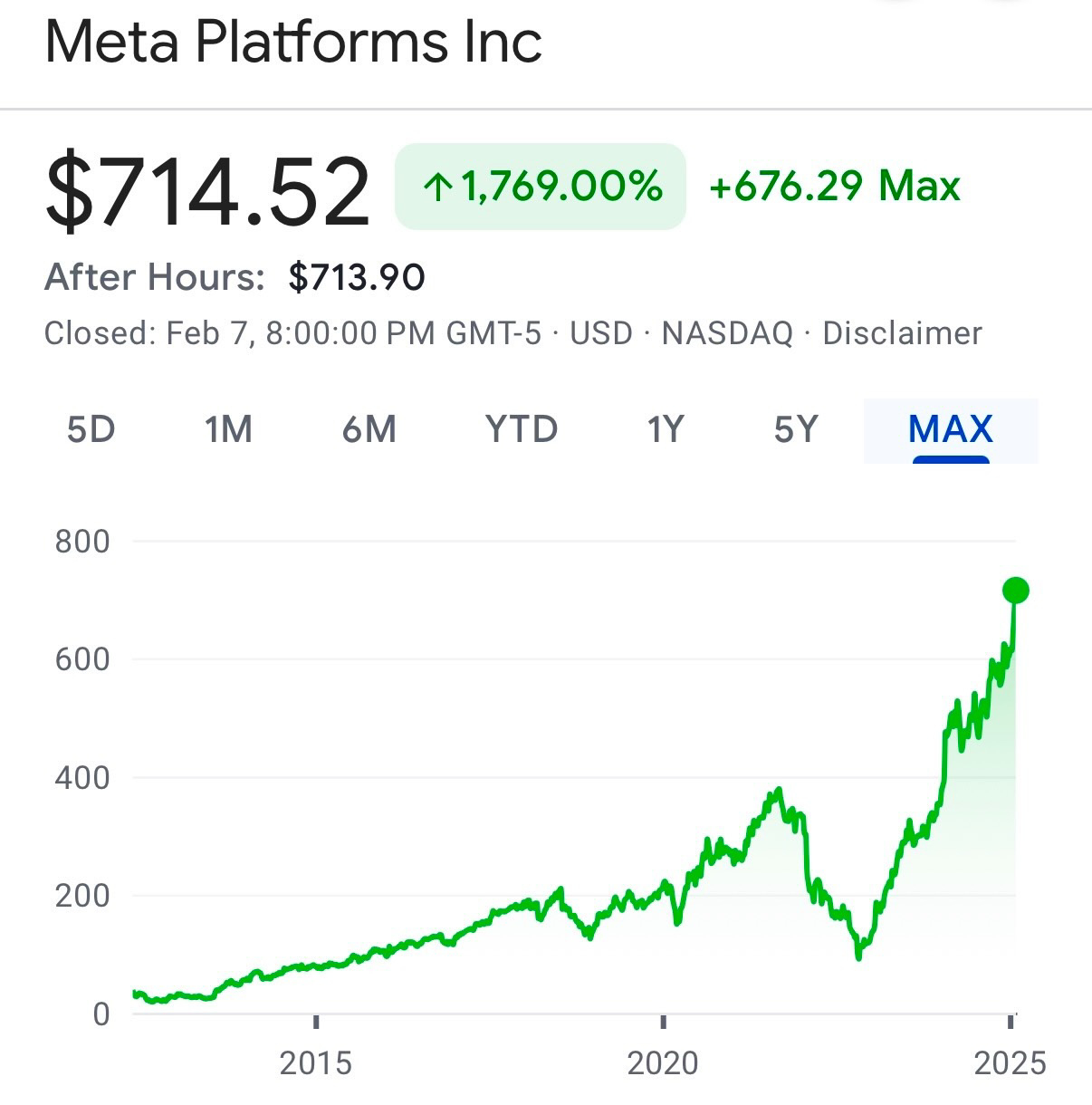Click the green dot at chart end
The image size is (1092, 1105).
pyautogui.click(x=1016, y=591)
